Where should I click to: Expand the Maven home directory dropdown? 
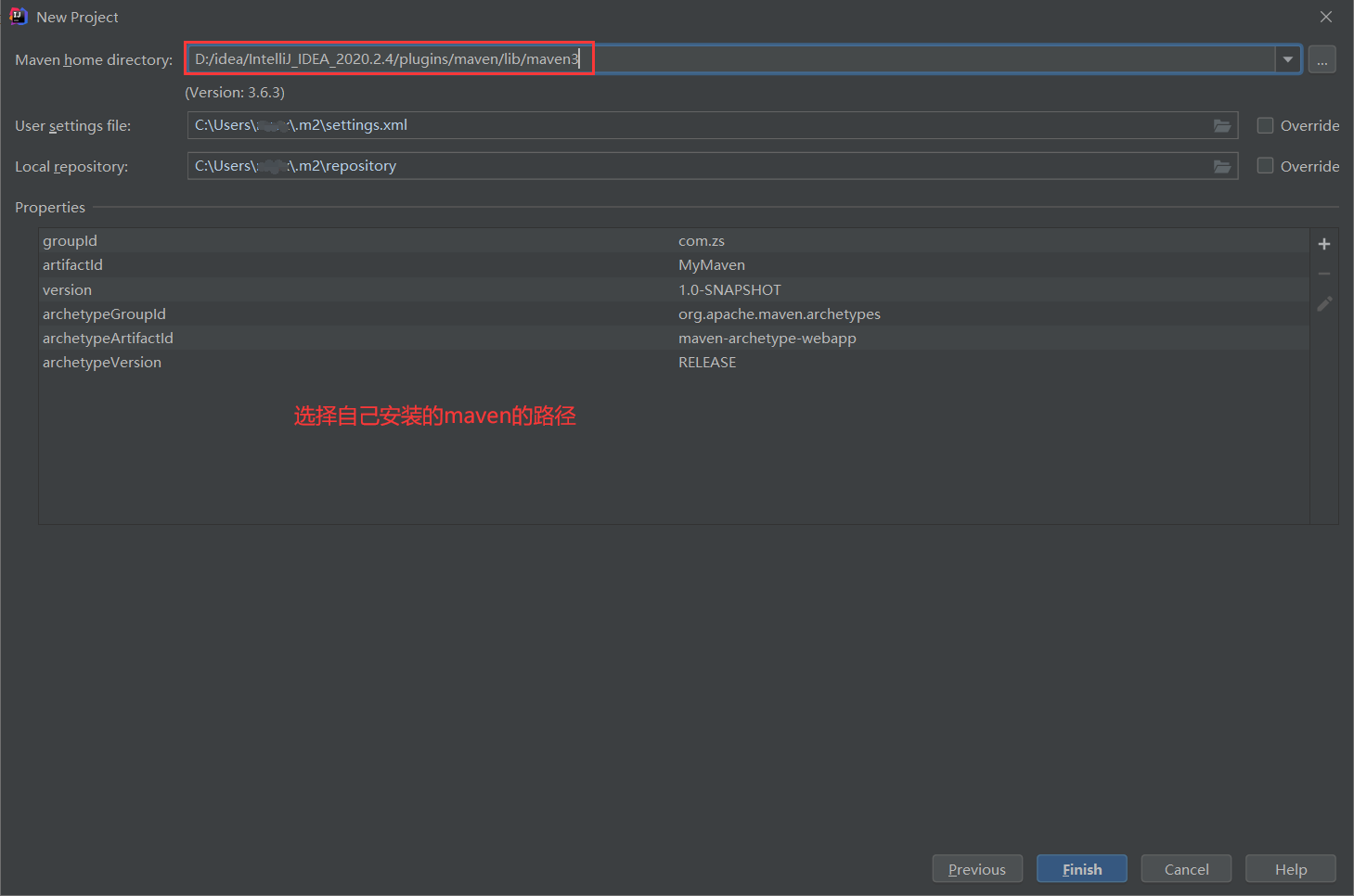[x=1288, y=59]
